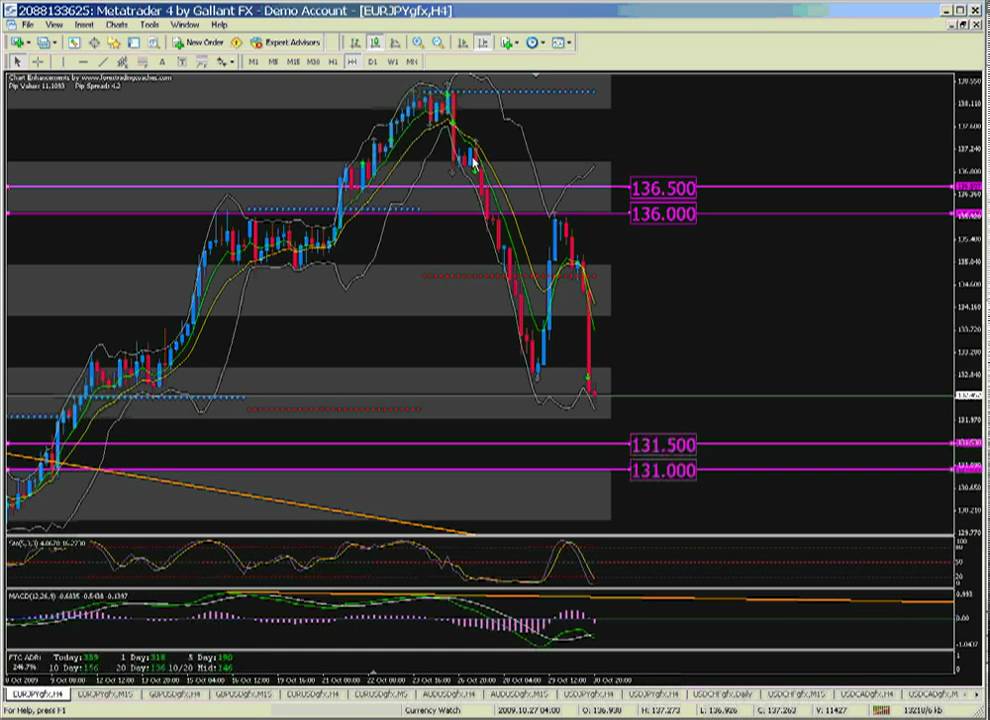This screenshot has height=720, width=990.
Task: Open the Navigator panel (star icon)
Action: pyautogui.click(x=114, y=42)
